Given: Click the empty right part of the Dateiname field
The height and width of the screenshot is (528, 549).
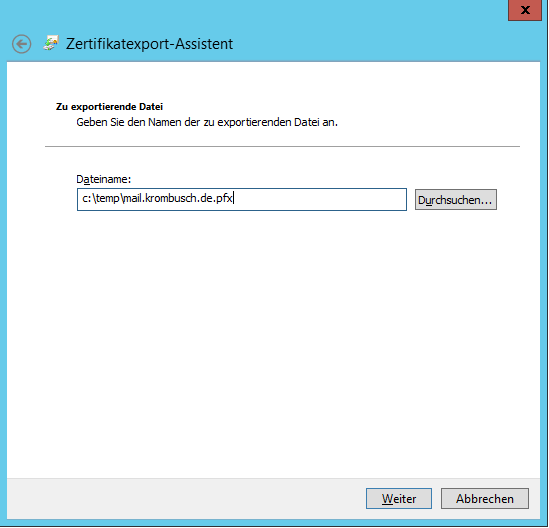Looking at the screenshot, I should tap(319, 199).
